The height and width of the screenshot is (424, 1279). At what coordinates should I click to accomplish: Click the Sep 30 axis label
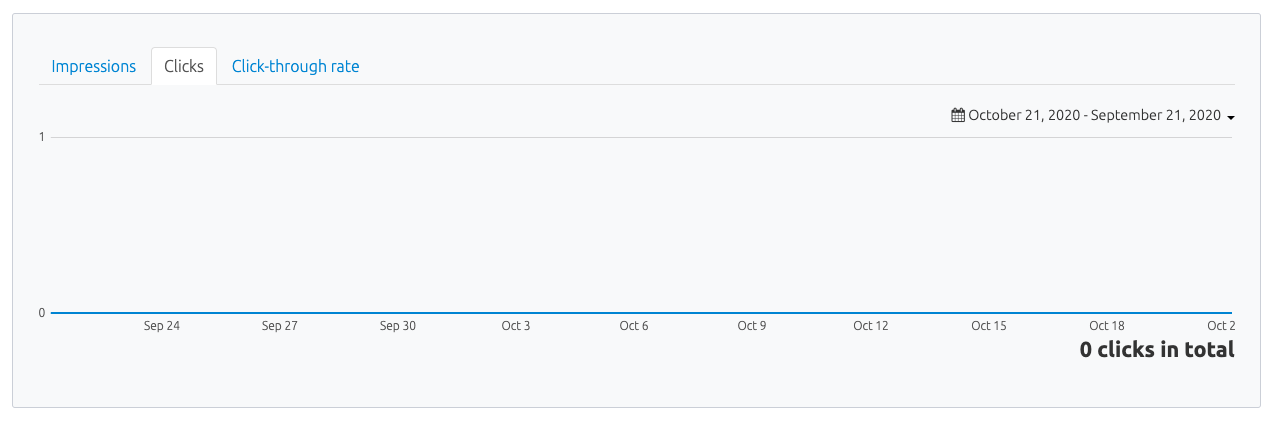pyautogui.click(x=398, y=326)
